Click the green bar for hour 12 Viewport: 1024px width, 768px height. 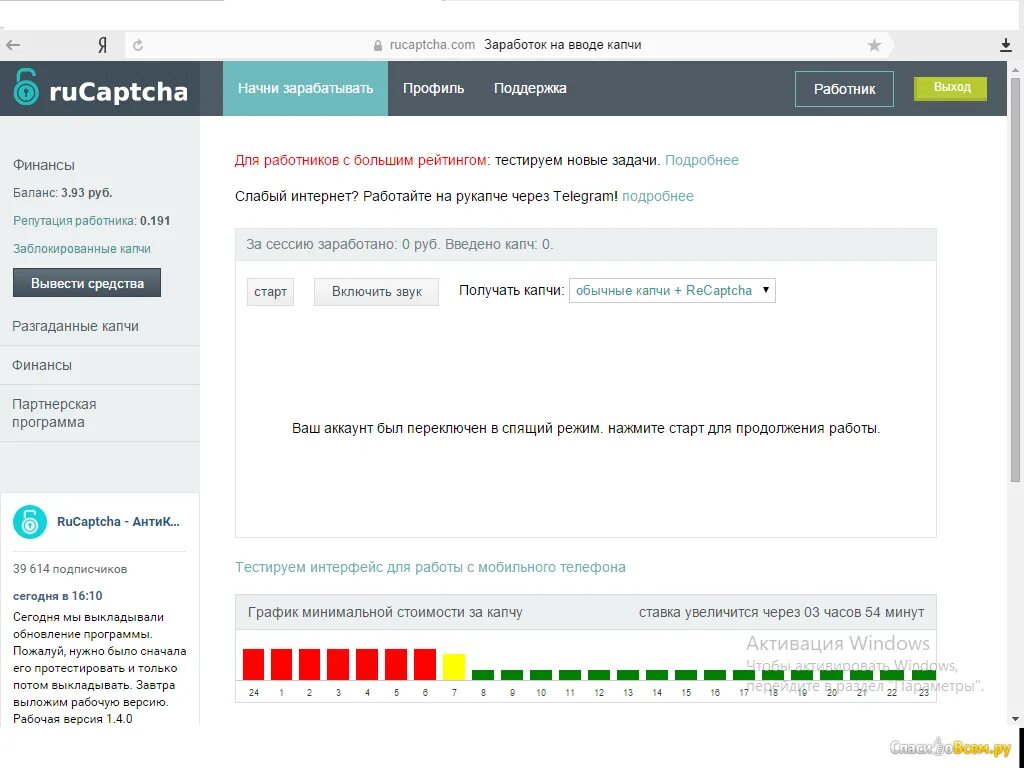(599, 675)
